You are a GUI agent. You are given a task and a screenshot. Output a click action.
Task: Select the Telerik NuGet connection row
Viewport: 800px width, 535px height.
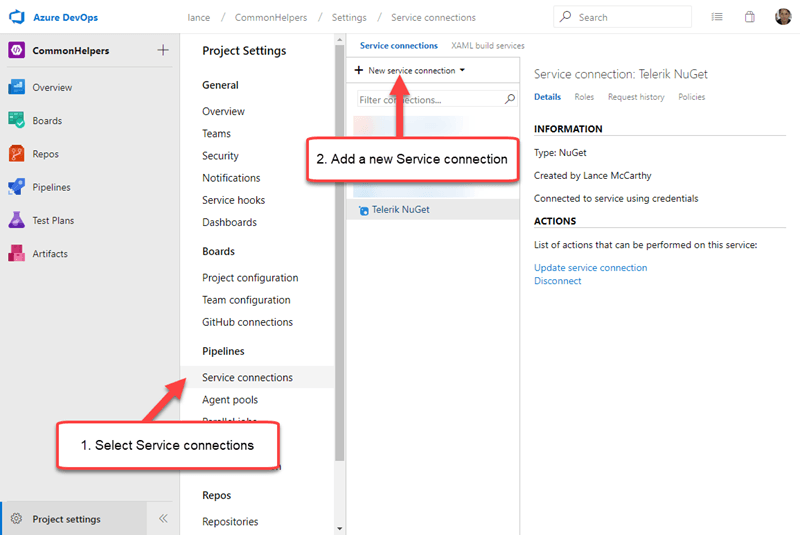click(x=433, y=209)
